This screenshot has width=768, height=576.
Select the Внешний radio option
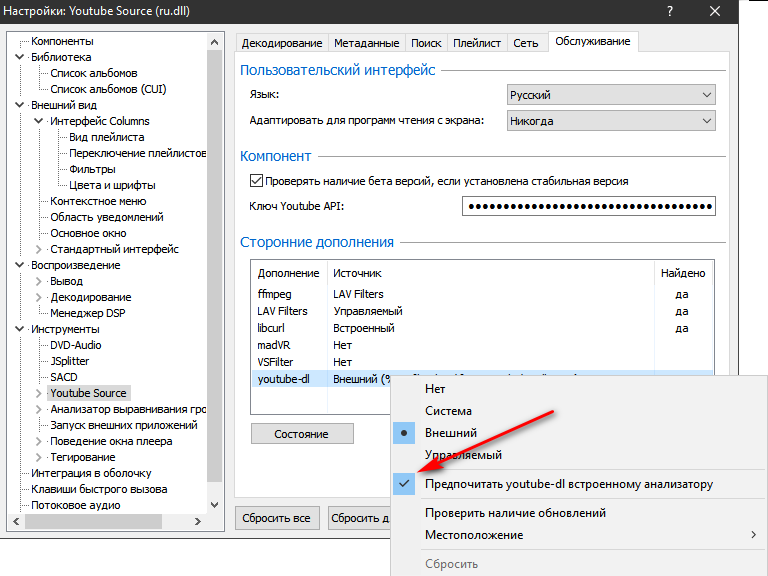pos(450,433)
